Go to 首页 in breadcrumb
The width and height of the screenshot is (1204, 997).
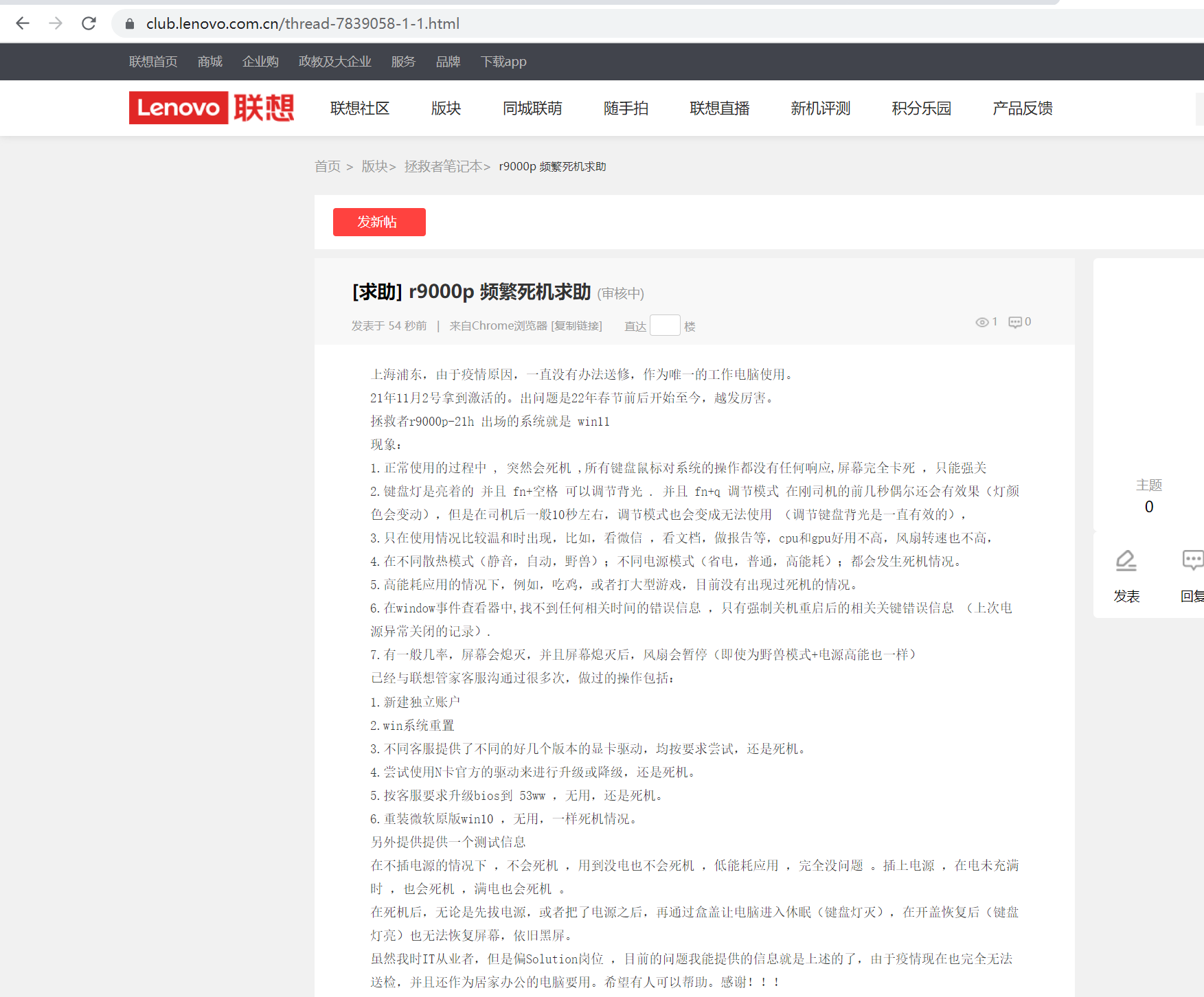(328, 166)
